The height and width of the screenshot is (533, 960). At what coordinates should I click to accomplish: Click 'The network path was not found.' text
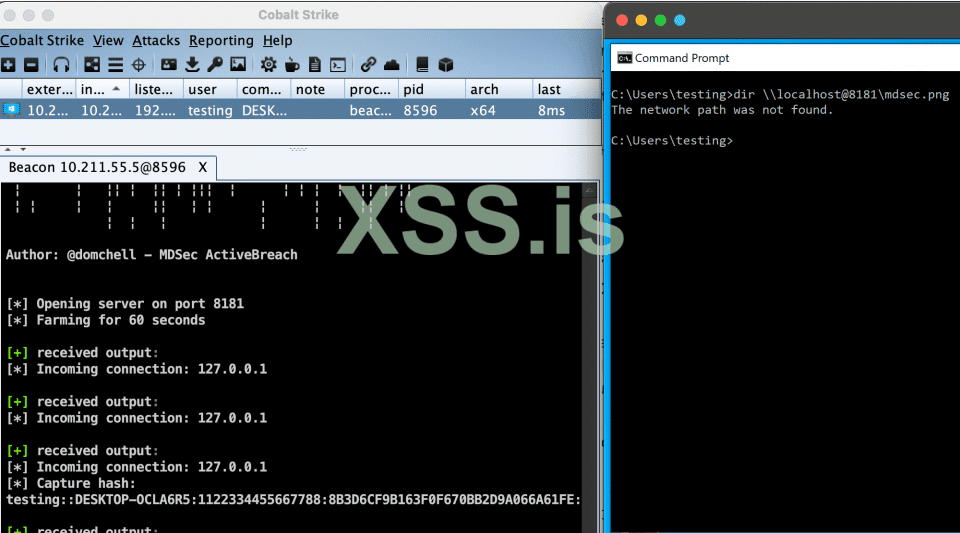pos(722,110)
